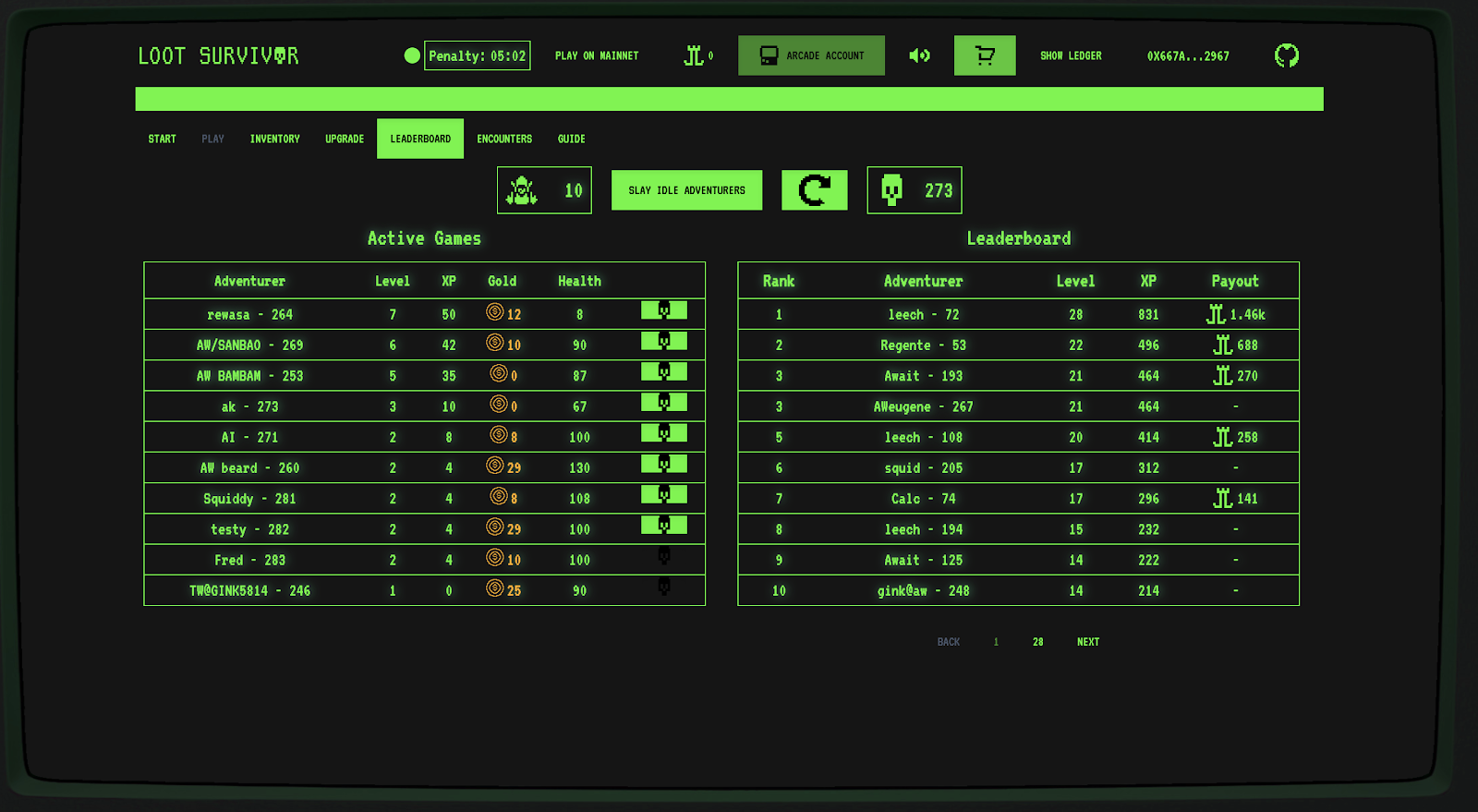Click the Active Games heading
The height and width of the screenshot is (812, 1478).
tap(424, 238)
